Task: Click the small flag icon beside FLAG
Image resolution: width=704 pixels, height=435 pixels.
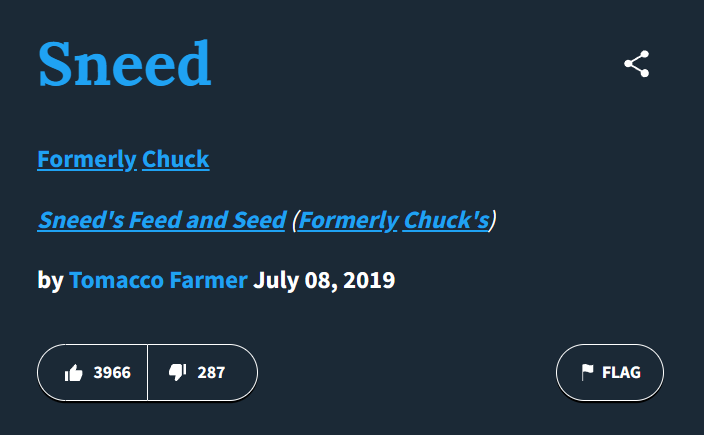Action: tap(587, 372)
